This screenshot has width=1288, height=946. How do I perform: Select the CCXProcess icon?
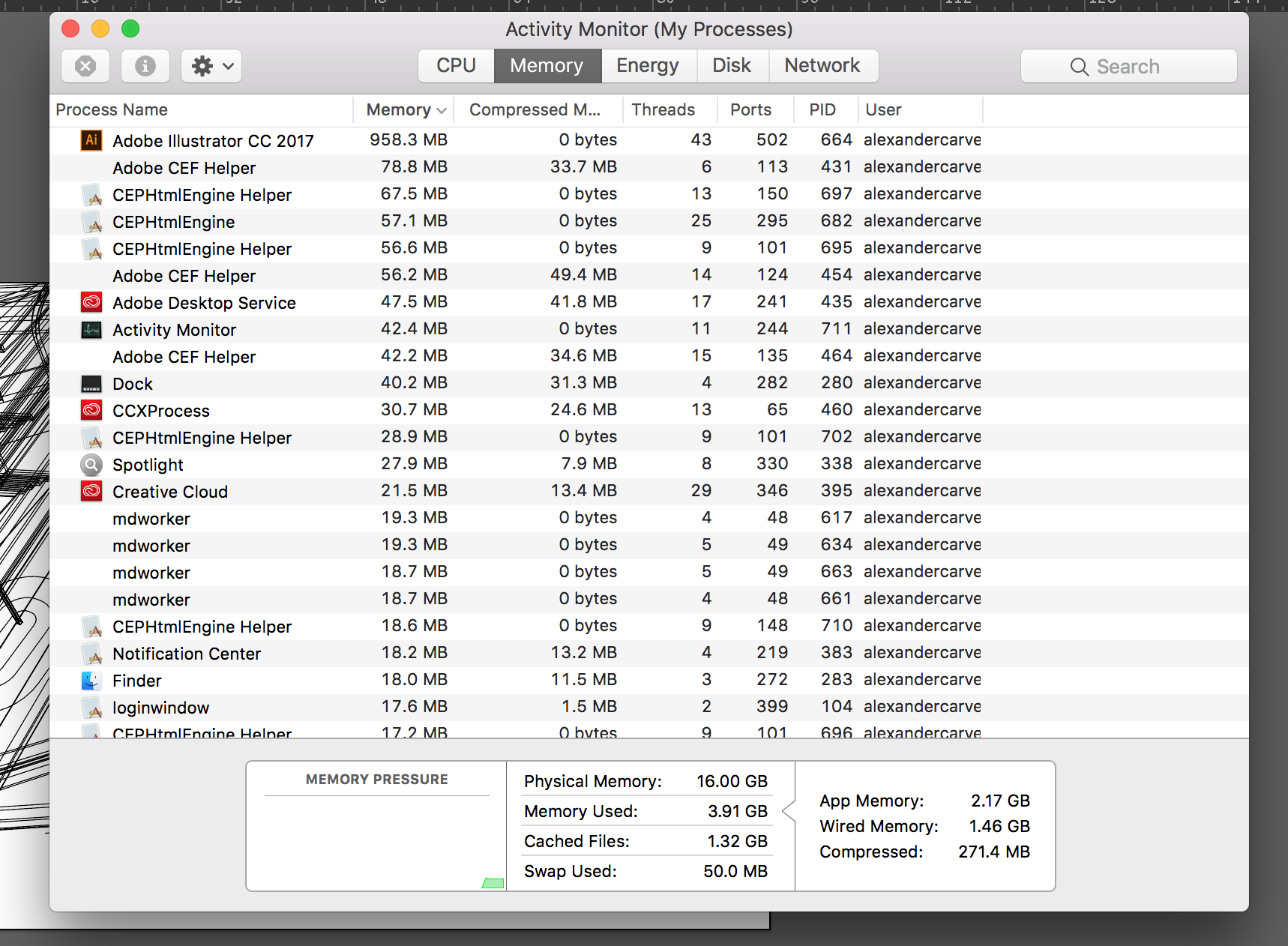[x=91, y=410]
